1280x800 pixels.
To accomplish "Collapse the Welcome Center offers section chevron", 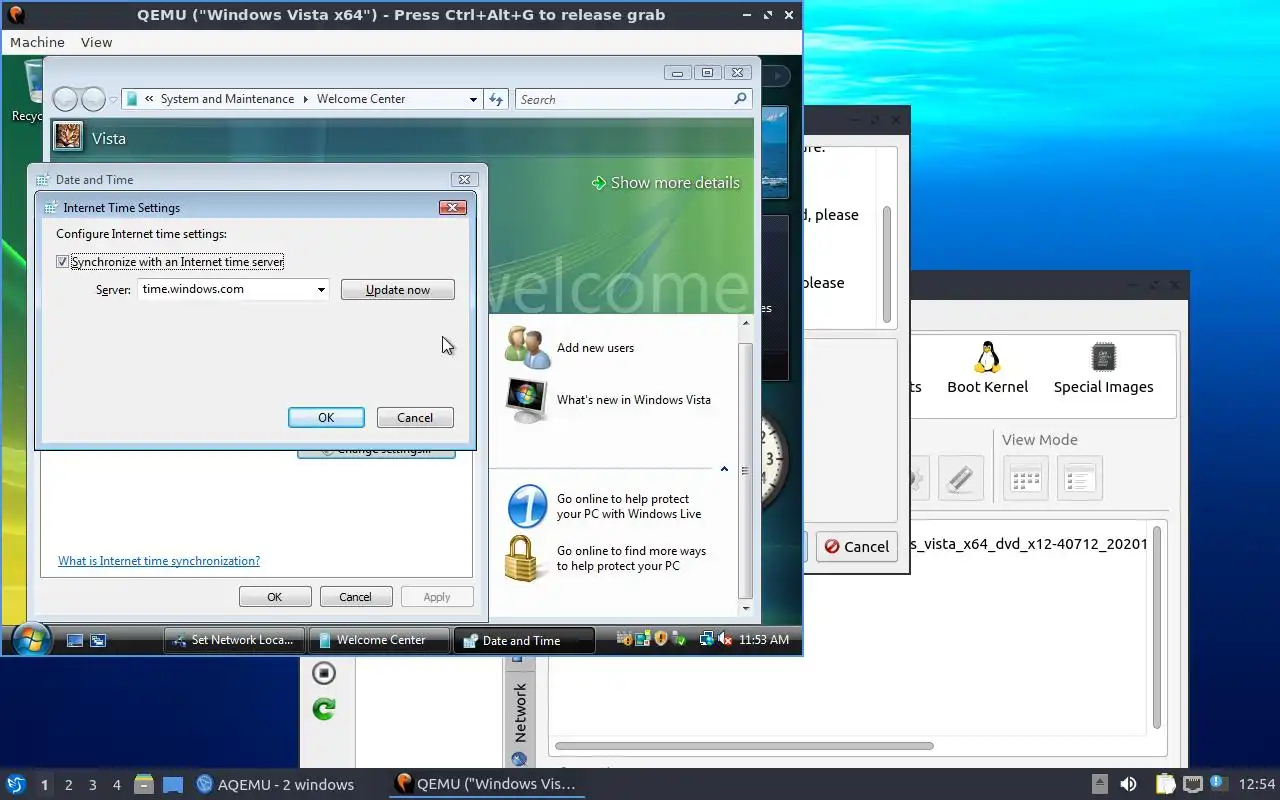I will pyautogui.click(x=724, y=469).
